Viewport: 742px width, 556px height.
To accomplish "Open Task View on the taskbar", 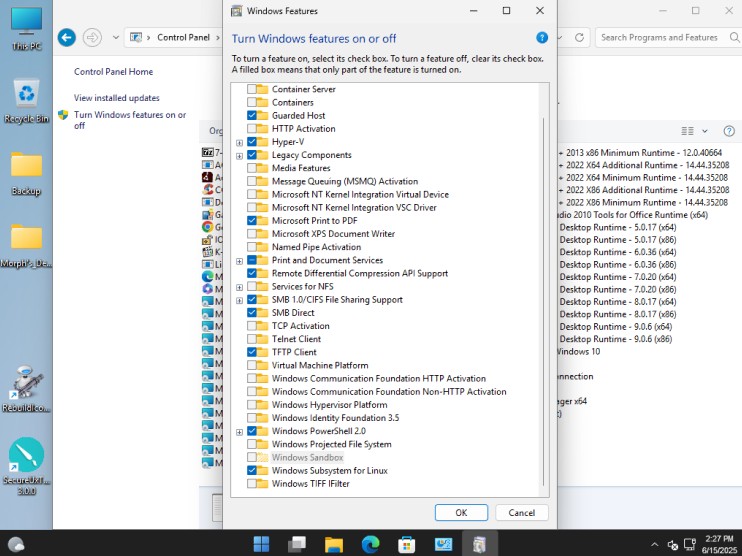I will coord(297,544).
